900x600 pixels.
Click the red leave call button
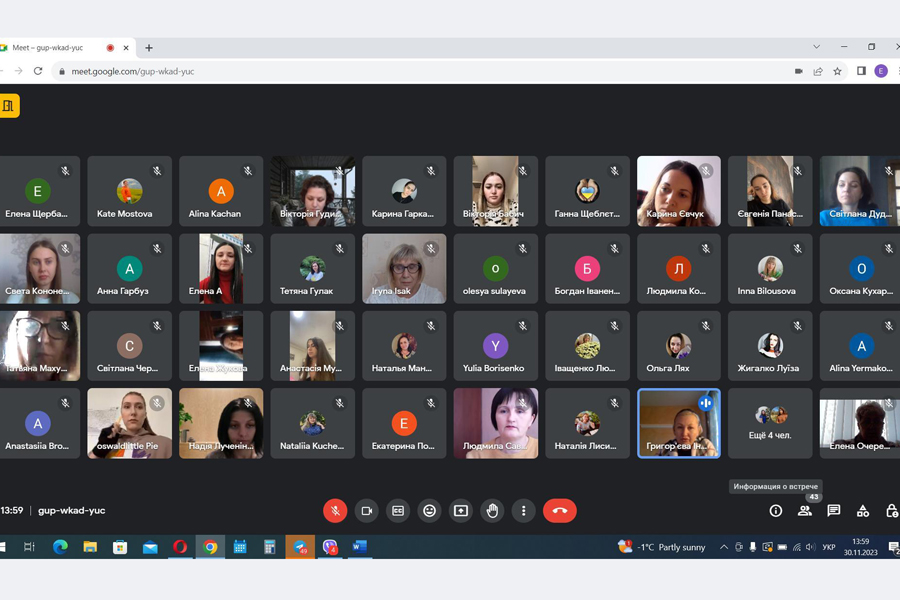[560, 510]
